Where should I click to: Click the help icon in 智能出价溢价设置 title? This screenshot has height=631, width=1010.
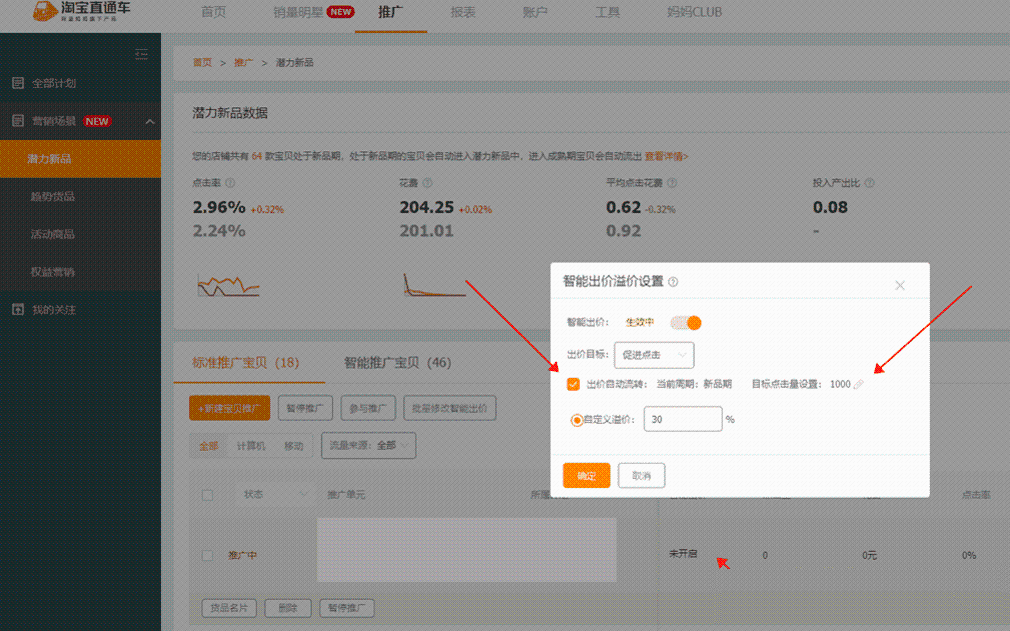click(673, 282)
